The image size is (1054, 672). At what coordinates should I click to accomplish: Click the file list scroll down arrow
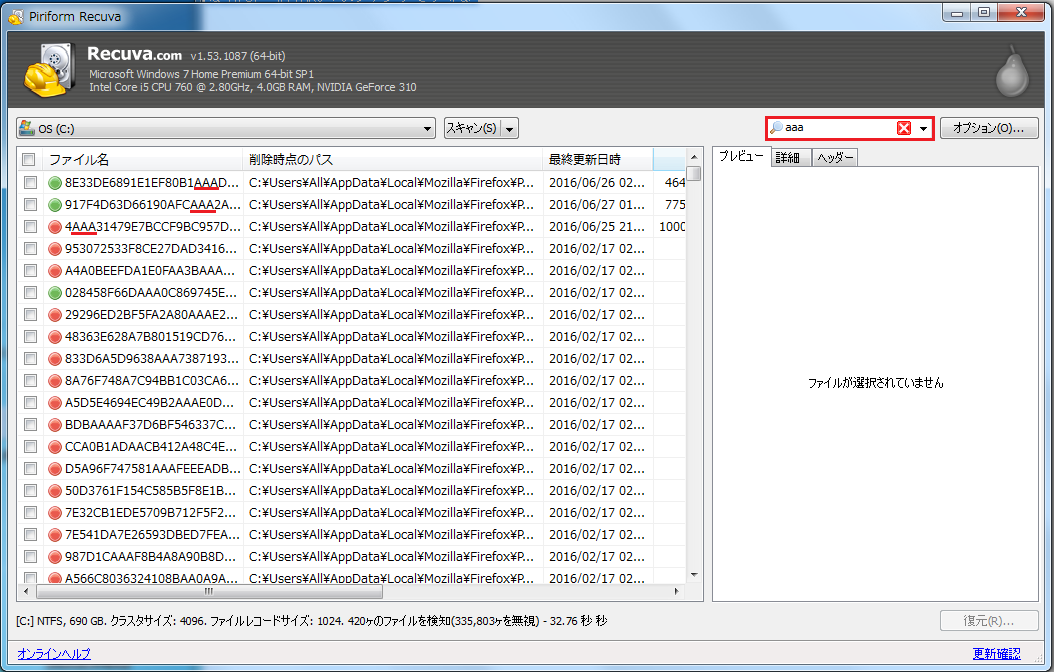point(694,575)
